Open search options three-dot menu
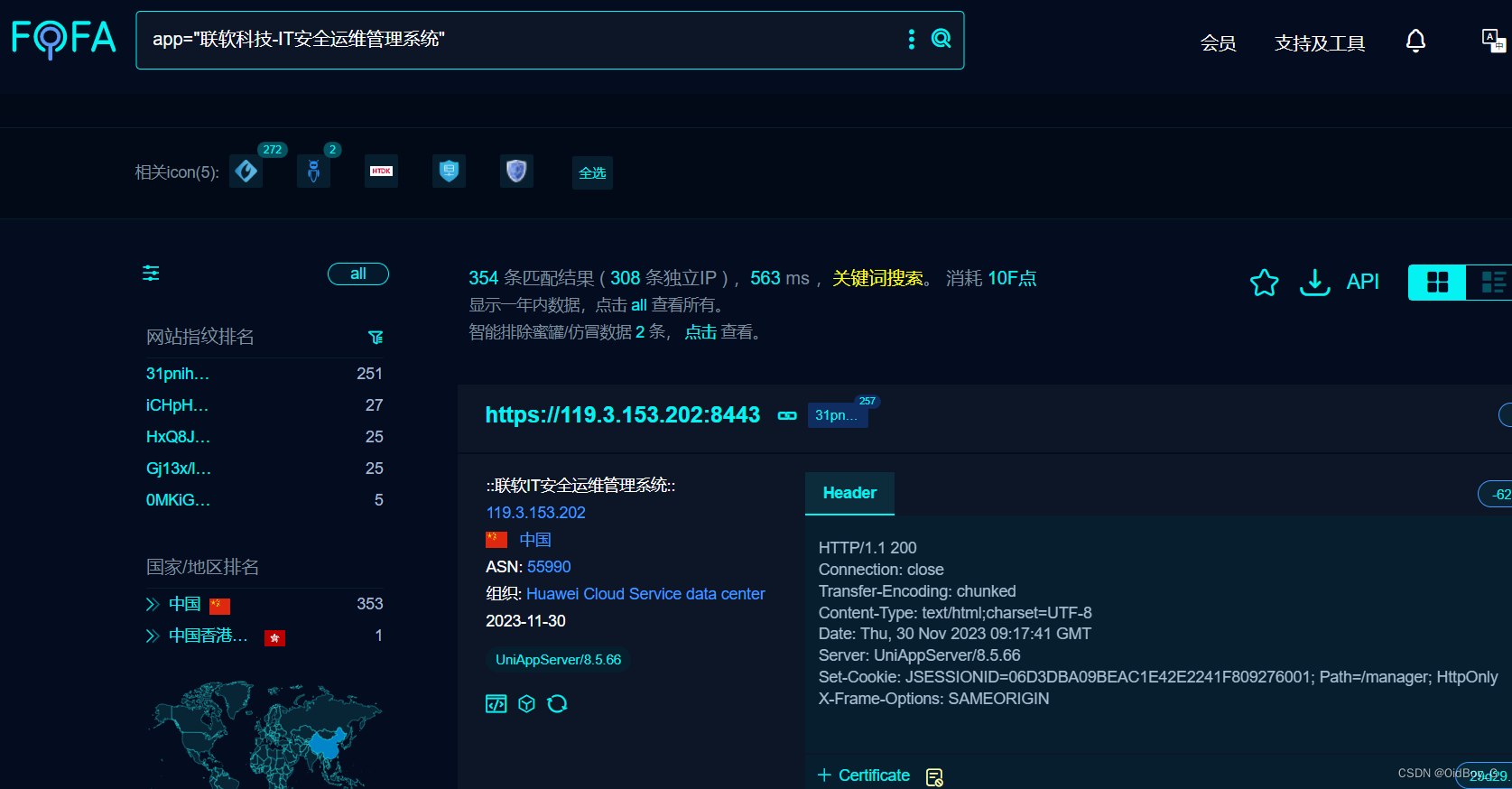 [912, 39]
